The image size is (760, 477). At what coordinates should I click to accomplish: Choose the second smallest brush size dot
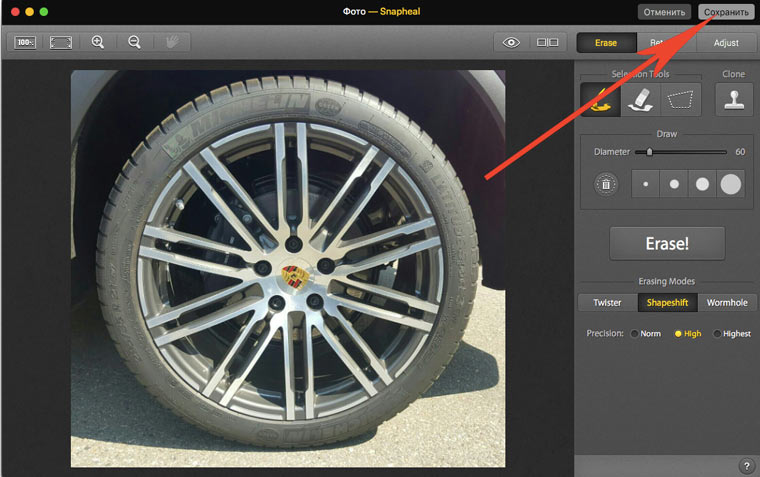674,184
